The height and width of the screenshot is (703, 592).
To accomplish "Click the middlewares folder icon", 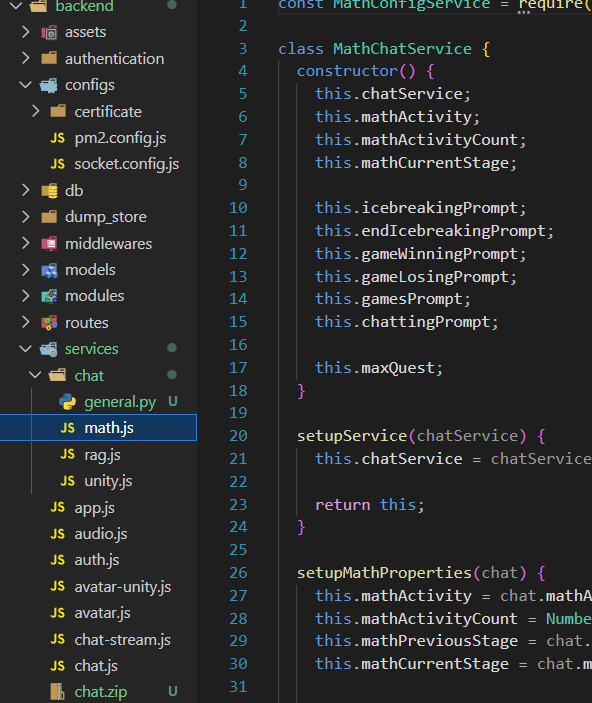I will click(49, 243).
